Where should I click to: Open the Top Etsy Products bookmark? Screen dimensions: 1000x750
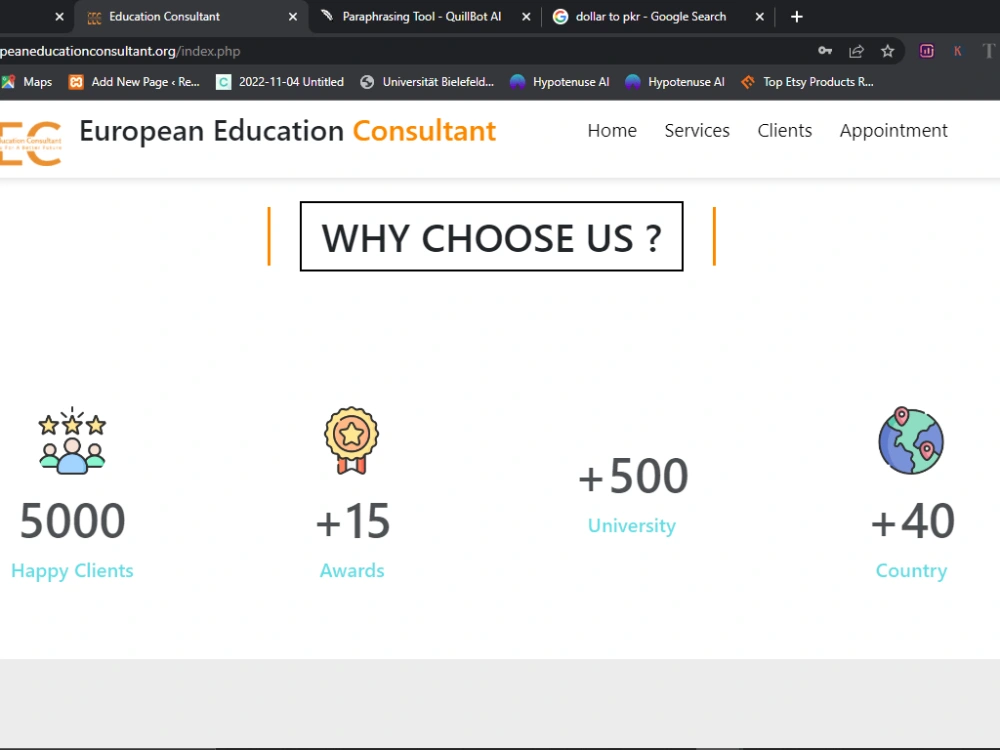tap(807, 82)
